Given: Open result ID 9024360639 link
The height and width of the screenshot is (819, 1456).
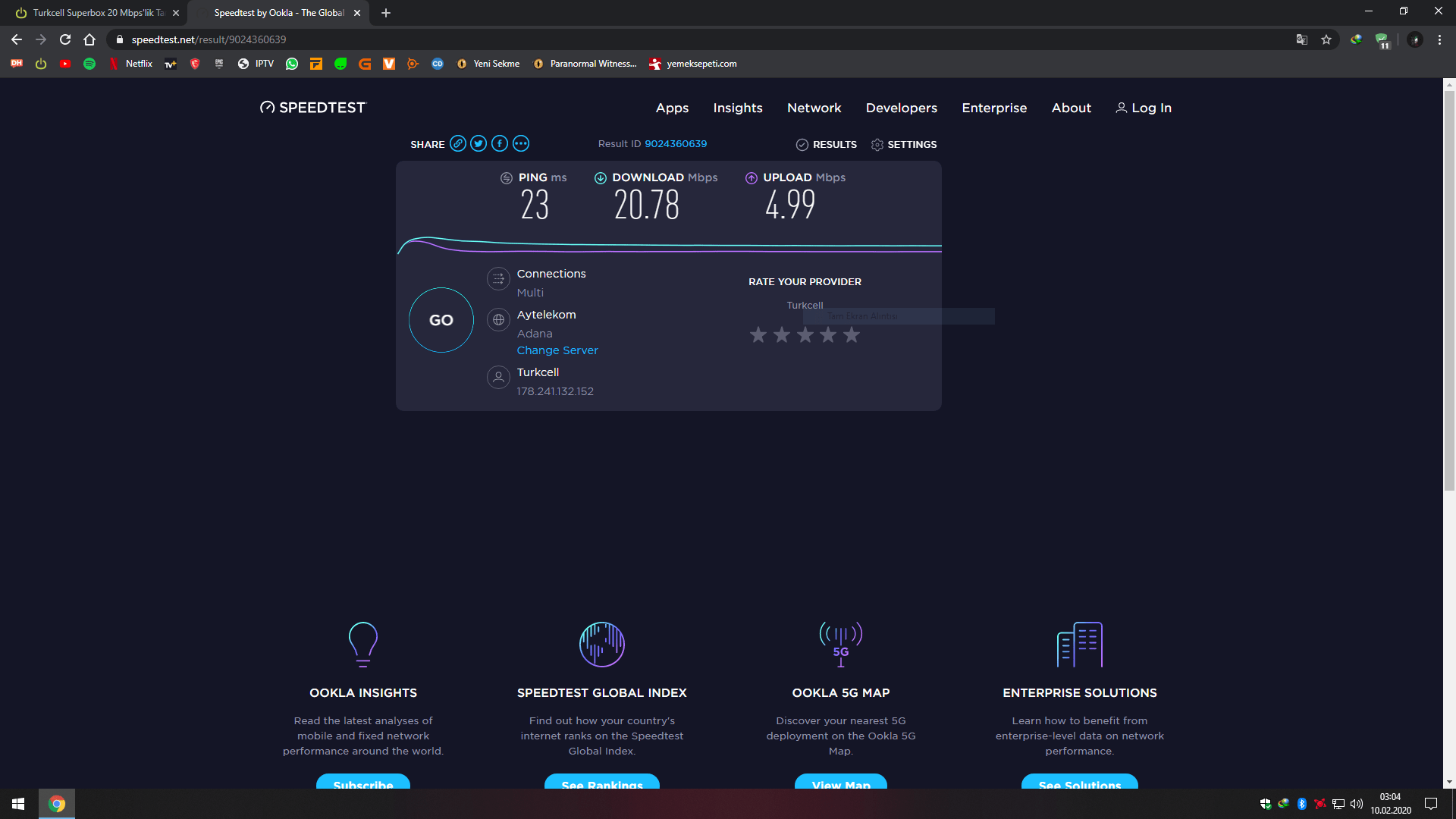Looking at the screenshot, I should [676, 144].
